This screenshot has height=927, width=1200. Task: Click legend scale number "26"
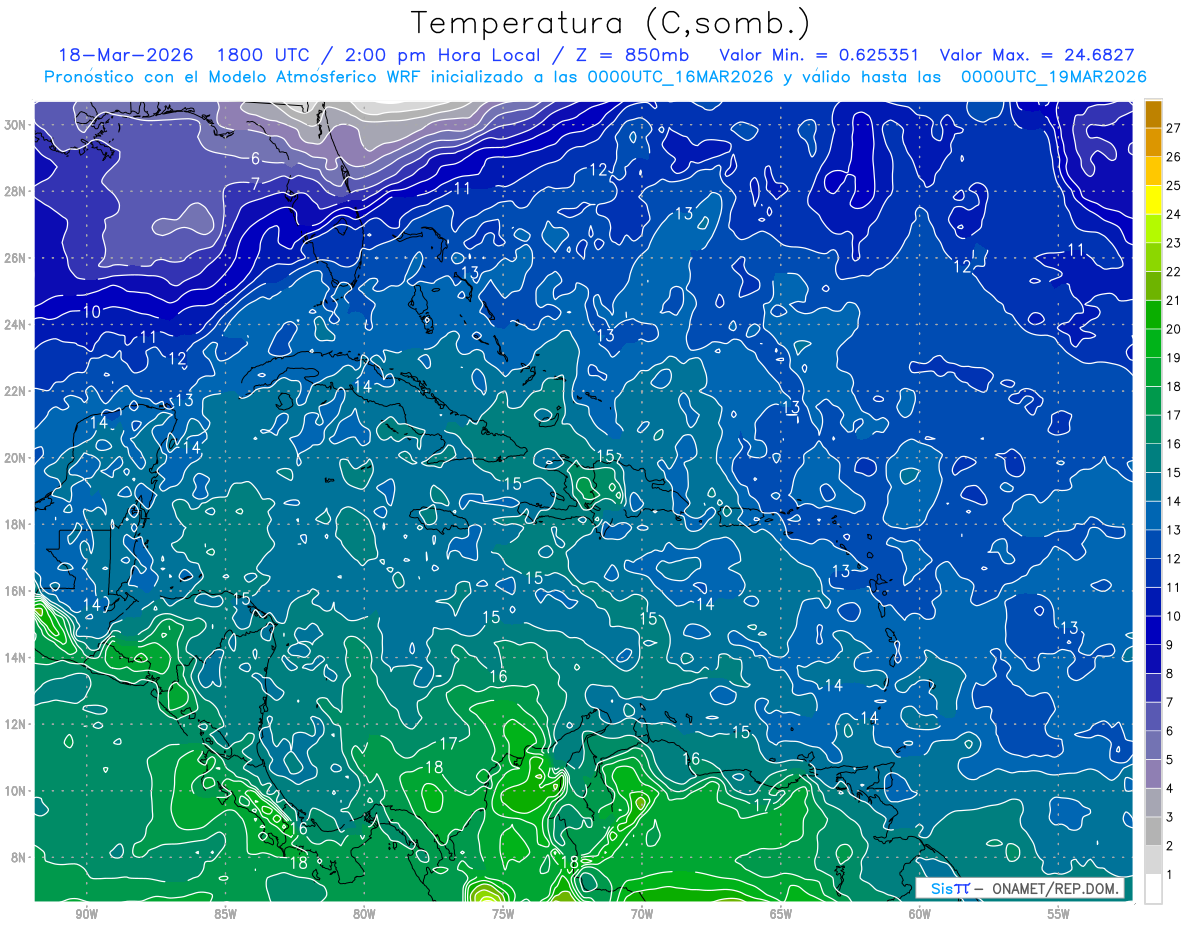[1174, 157]
